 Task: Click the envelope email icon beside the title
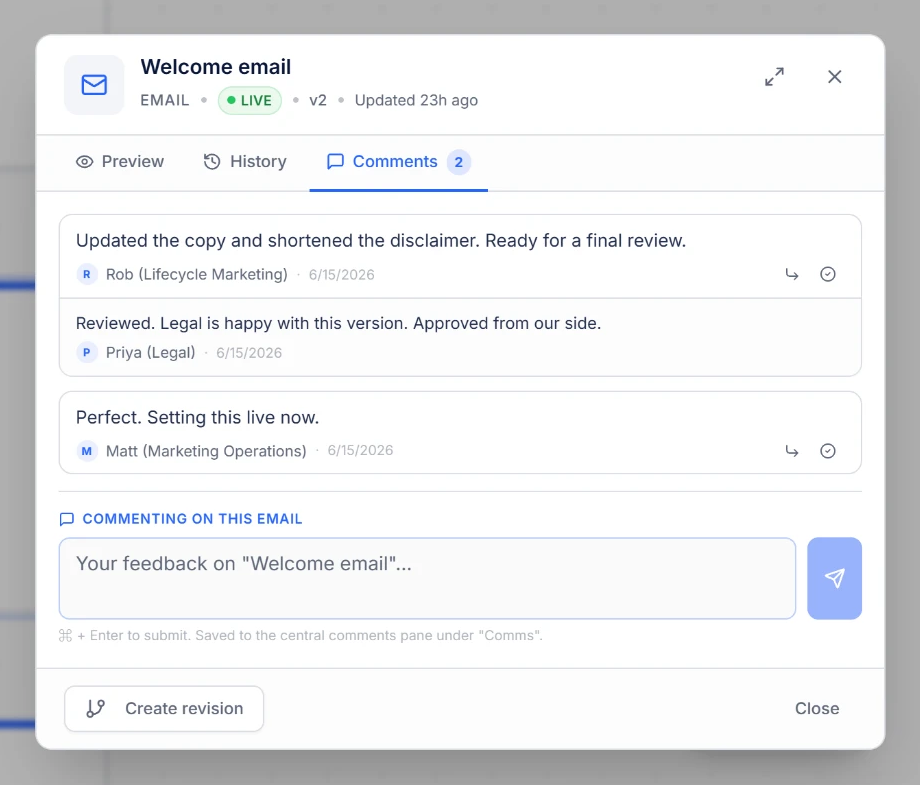coord(94,85)
